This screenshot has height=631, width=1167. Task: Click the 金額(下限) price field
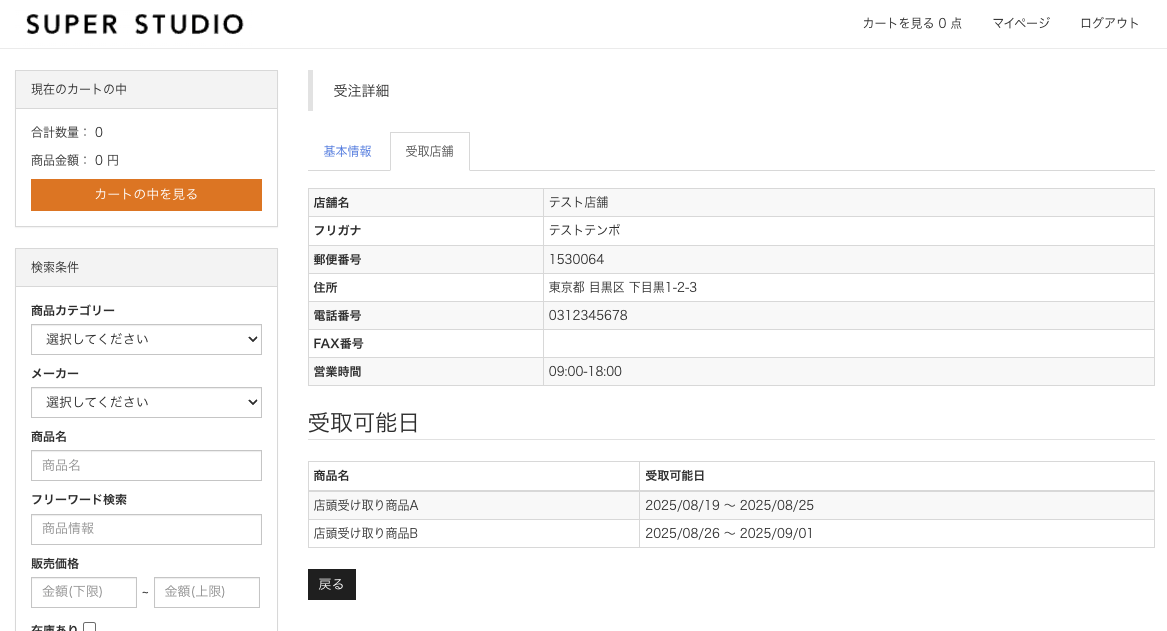[x=84, y=592]
